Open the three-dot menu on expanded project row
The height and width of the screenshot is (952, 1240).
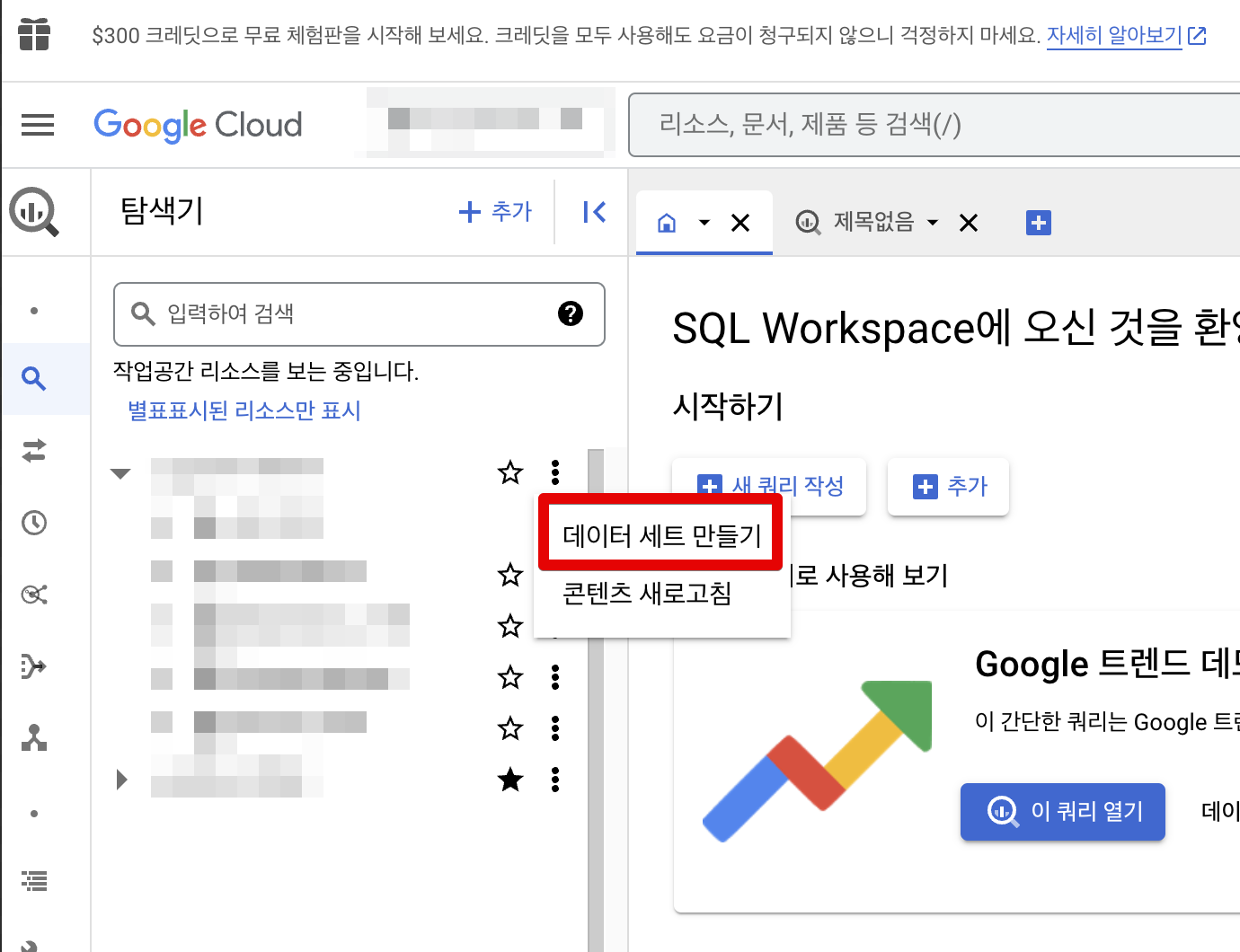[555, 472]
